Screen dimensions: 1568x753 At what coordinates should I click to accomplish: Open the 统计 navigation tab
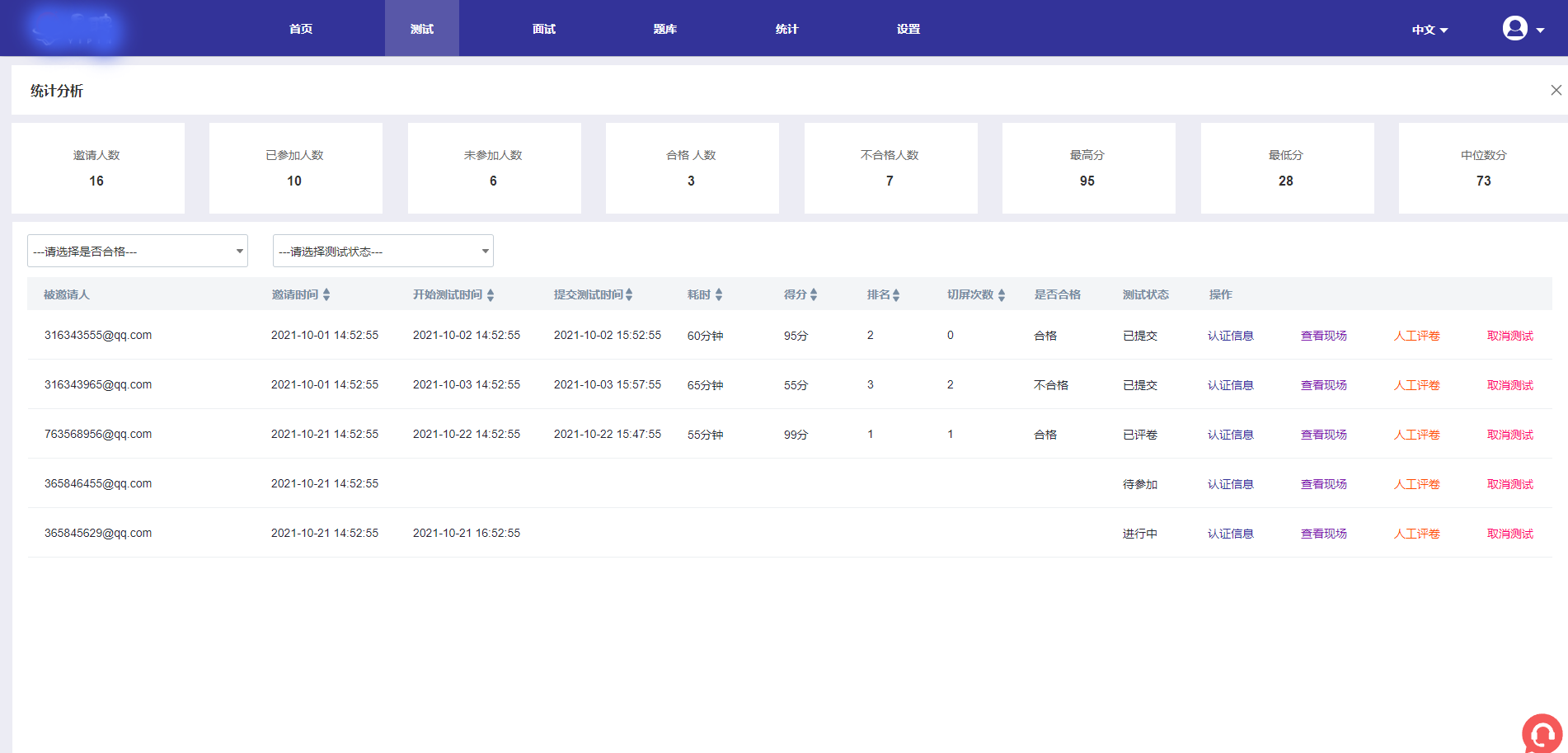(787, 29)
